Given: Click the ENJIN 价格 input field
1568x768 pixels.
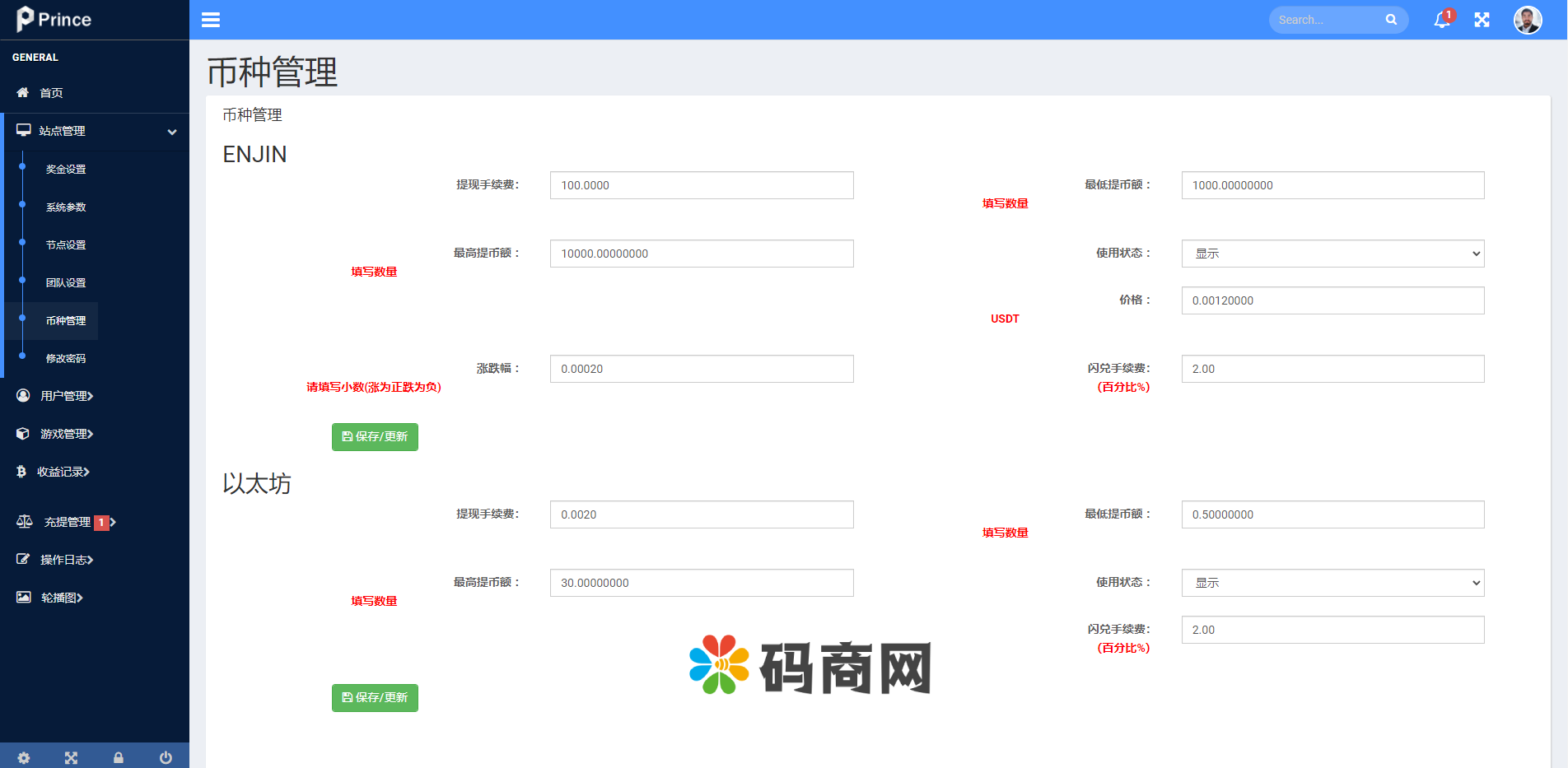Looking at the screenshot, I should click(1332, 300).
